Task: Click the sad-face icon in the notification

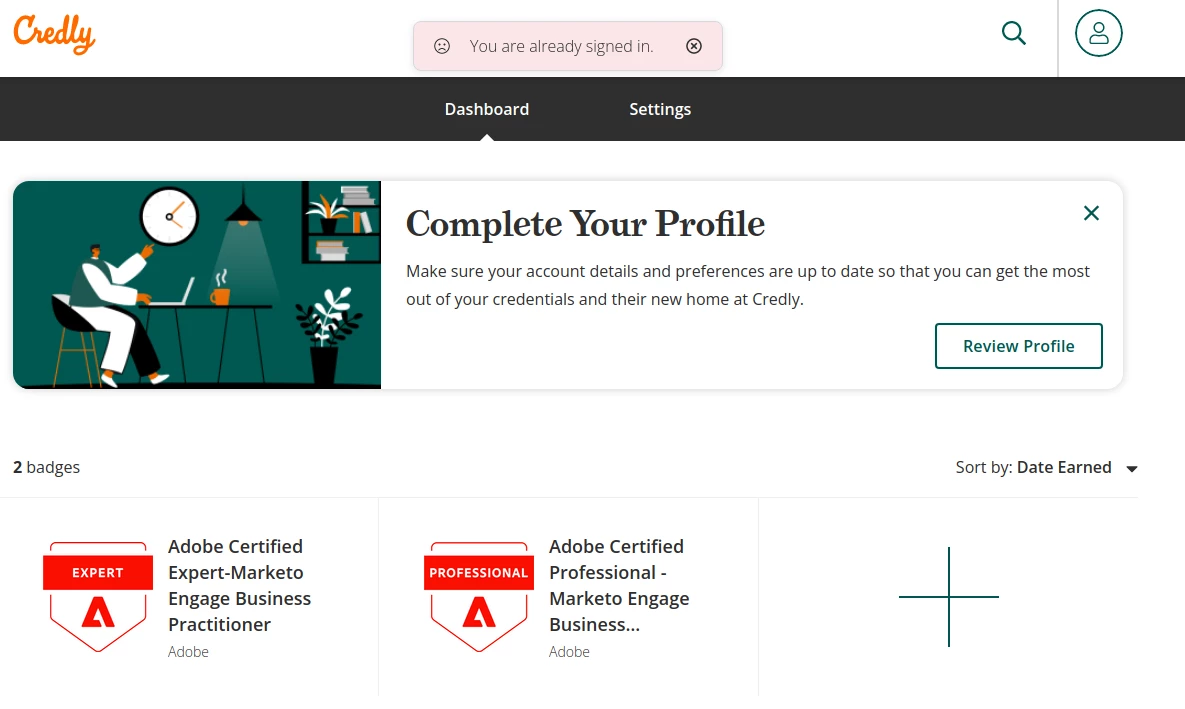Action: (442, 46)
